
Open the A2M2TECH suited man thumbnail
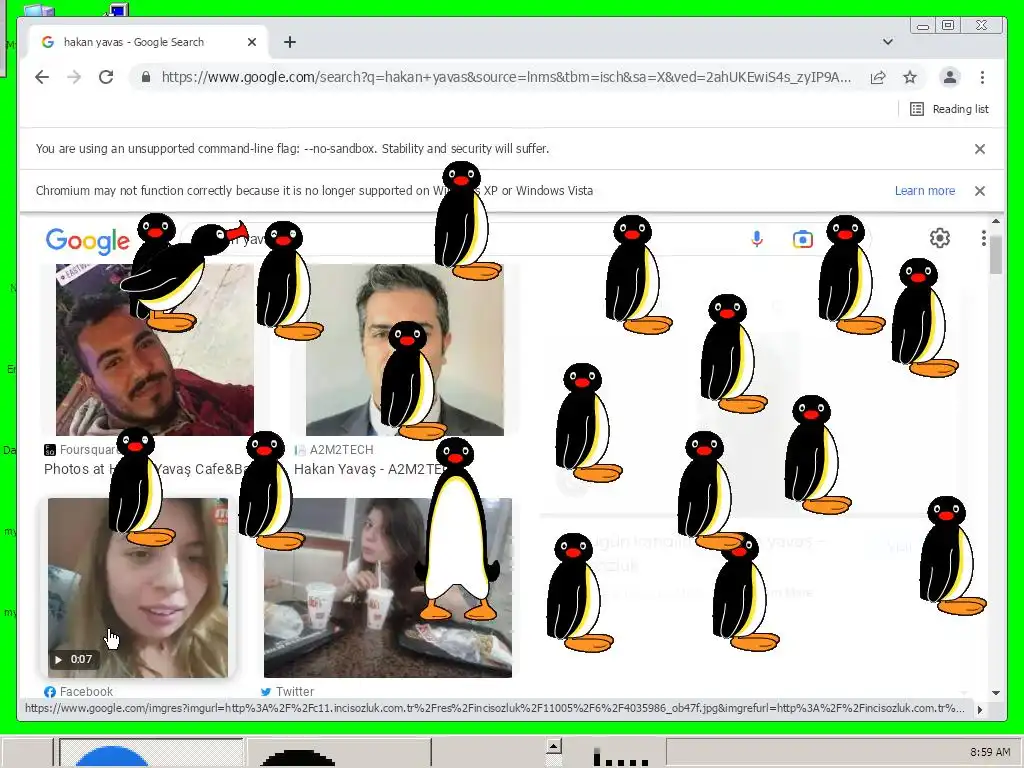click(404, 349)
